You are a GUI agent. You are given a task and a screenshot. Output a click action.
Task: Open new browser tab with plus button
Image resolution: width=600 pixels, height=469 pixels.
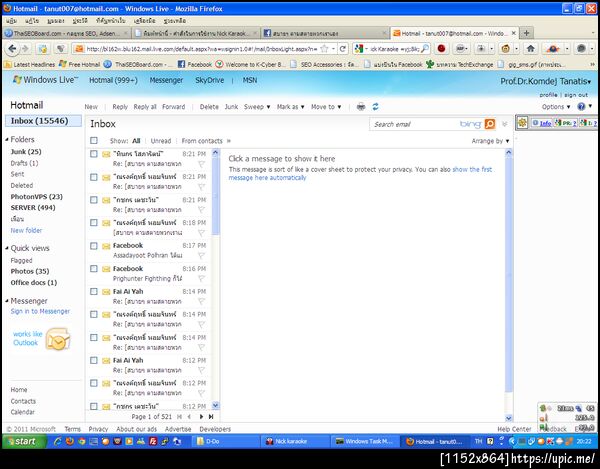pos(527,33)
